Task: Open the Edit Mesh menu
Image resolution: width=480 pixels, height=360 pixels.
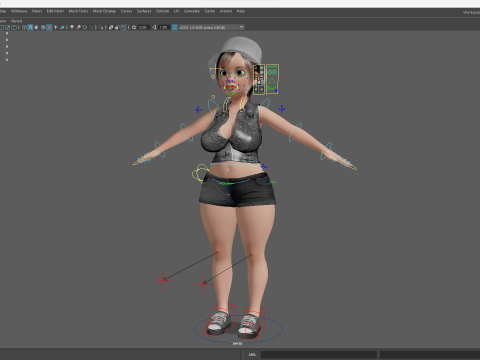Action: (x=55, y=11)
